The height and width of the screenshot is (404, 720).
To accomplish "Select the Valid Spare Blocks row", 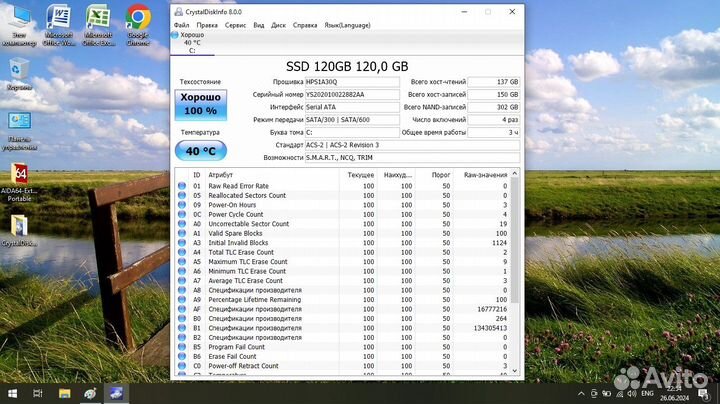I will click(x=343, y=233).
